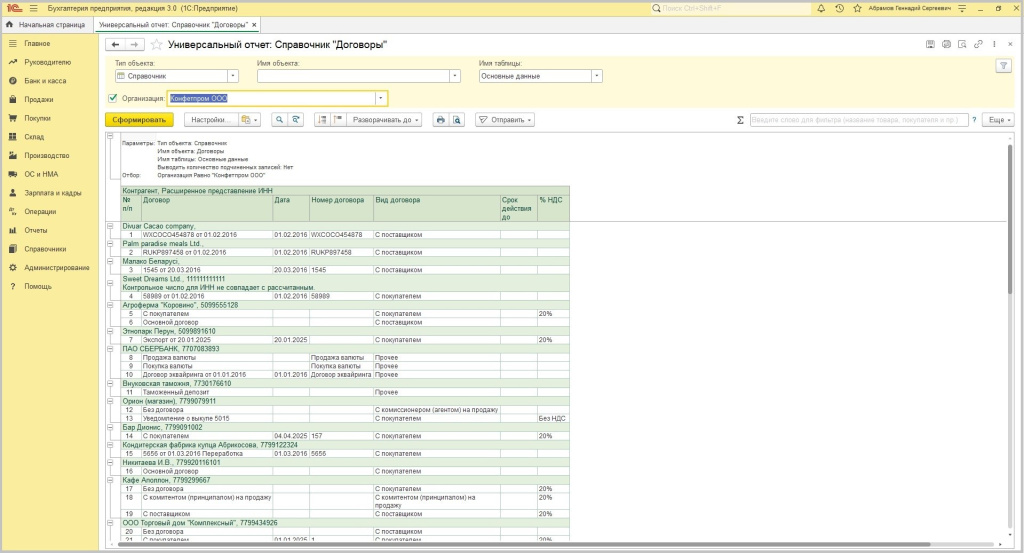Viewport: 1024px width, 553px height.
Task: Open the Разворачивать до dropdown
Action: coord(384,120)
